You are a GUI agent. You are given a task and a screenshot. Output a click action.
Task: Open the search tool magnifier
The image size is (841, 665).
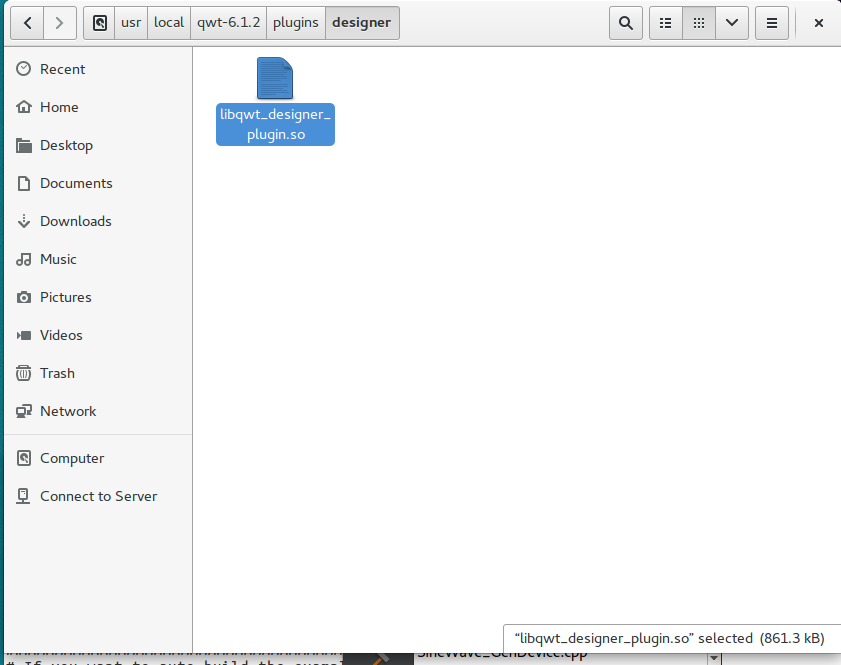[625, 23]
